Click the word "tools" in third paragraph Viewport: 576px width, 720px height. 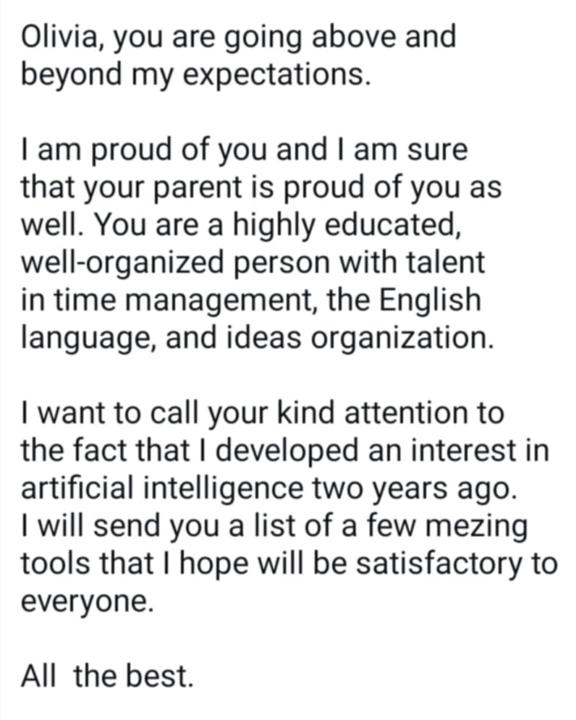pyautogui.click(x=57, y=562)
